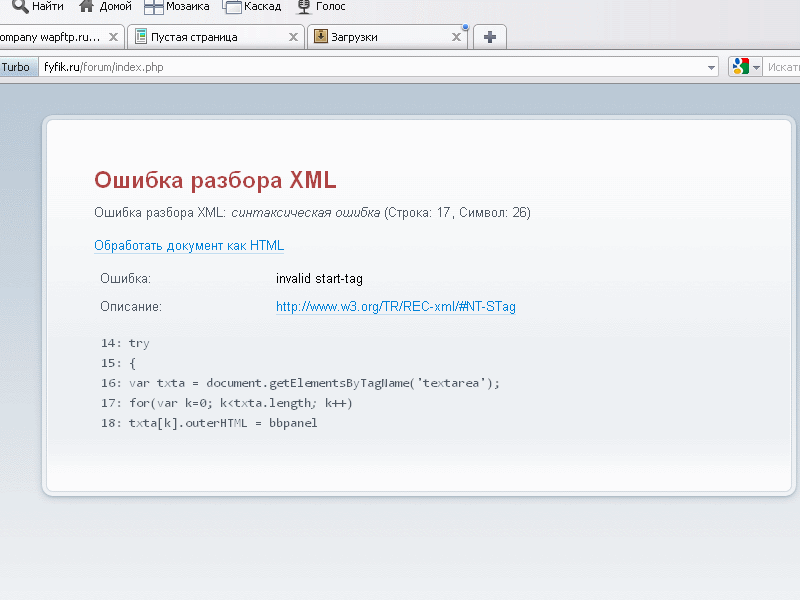Click the address bar showing fyfik.ru/forum/index.php
Image resolution: width=800 pixels, height=600 pixels.
pos(370,67)
